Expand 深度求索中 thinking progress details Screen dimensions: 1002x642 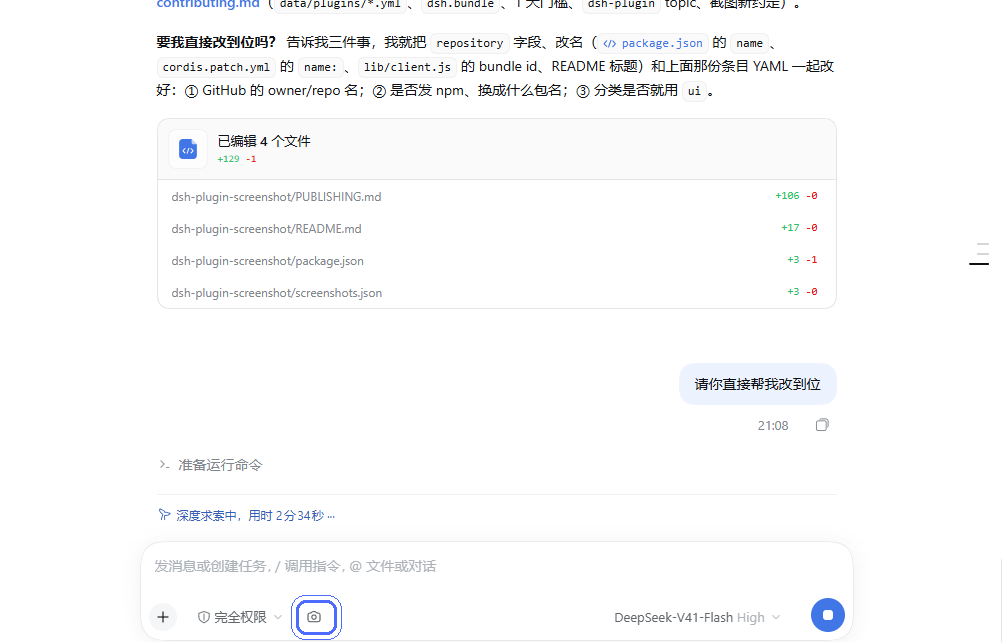point(247,516)
